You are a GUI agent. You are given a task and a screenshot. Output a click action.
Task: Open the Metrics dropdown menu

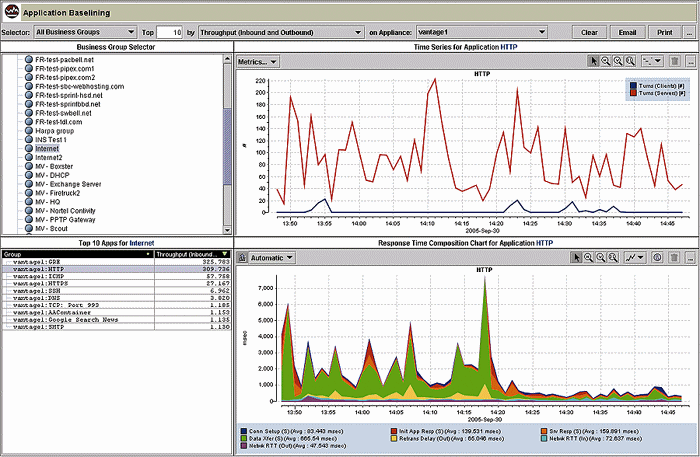coord(258,62)
